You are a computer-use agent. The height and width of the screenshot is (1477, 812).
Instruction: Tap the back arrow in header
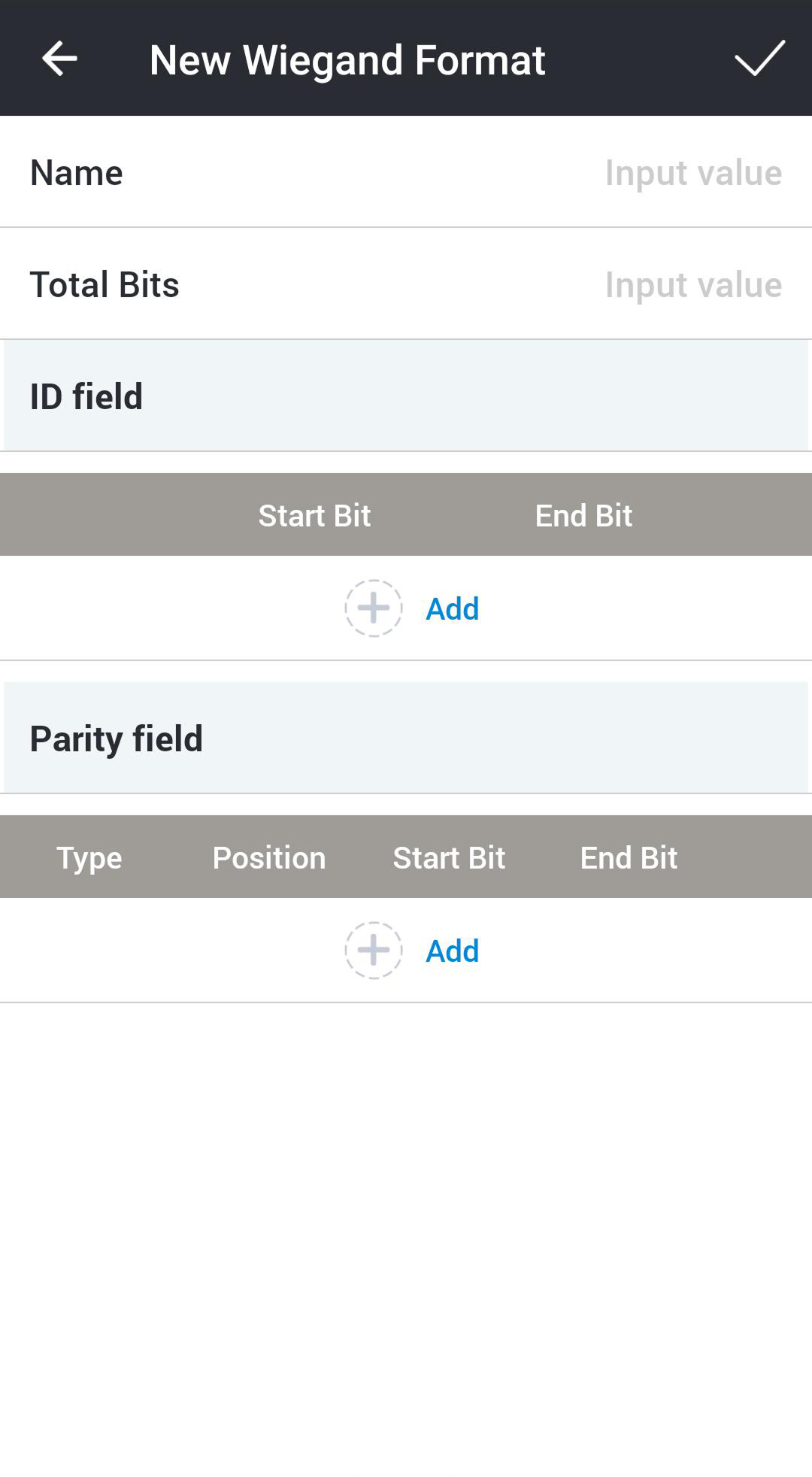(59, 59)
